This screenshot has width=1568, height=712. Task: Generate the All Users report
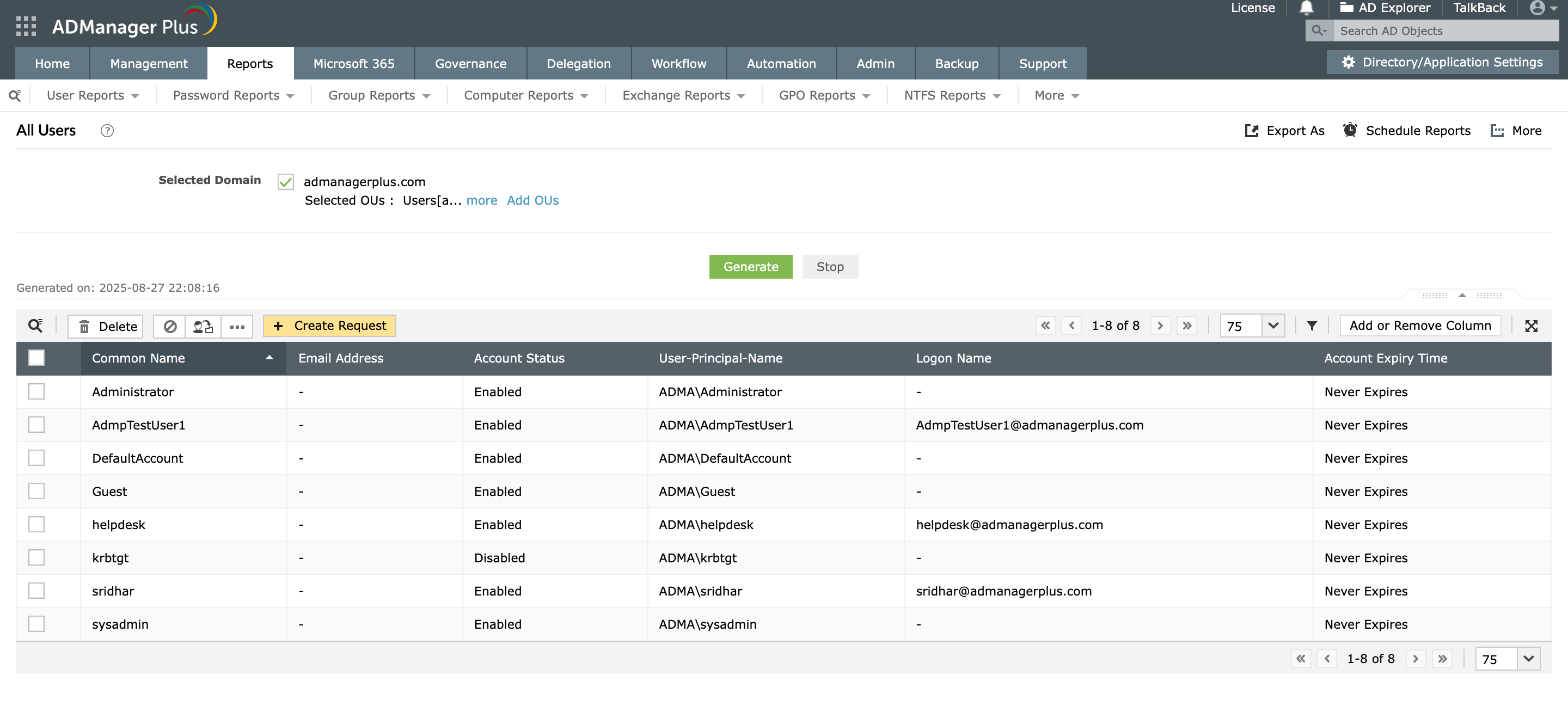pos(751,267)
